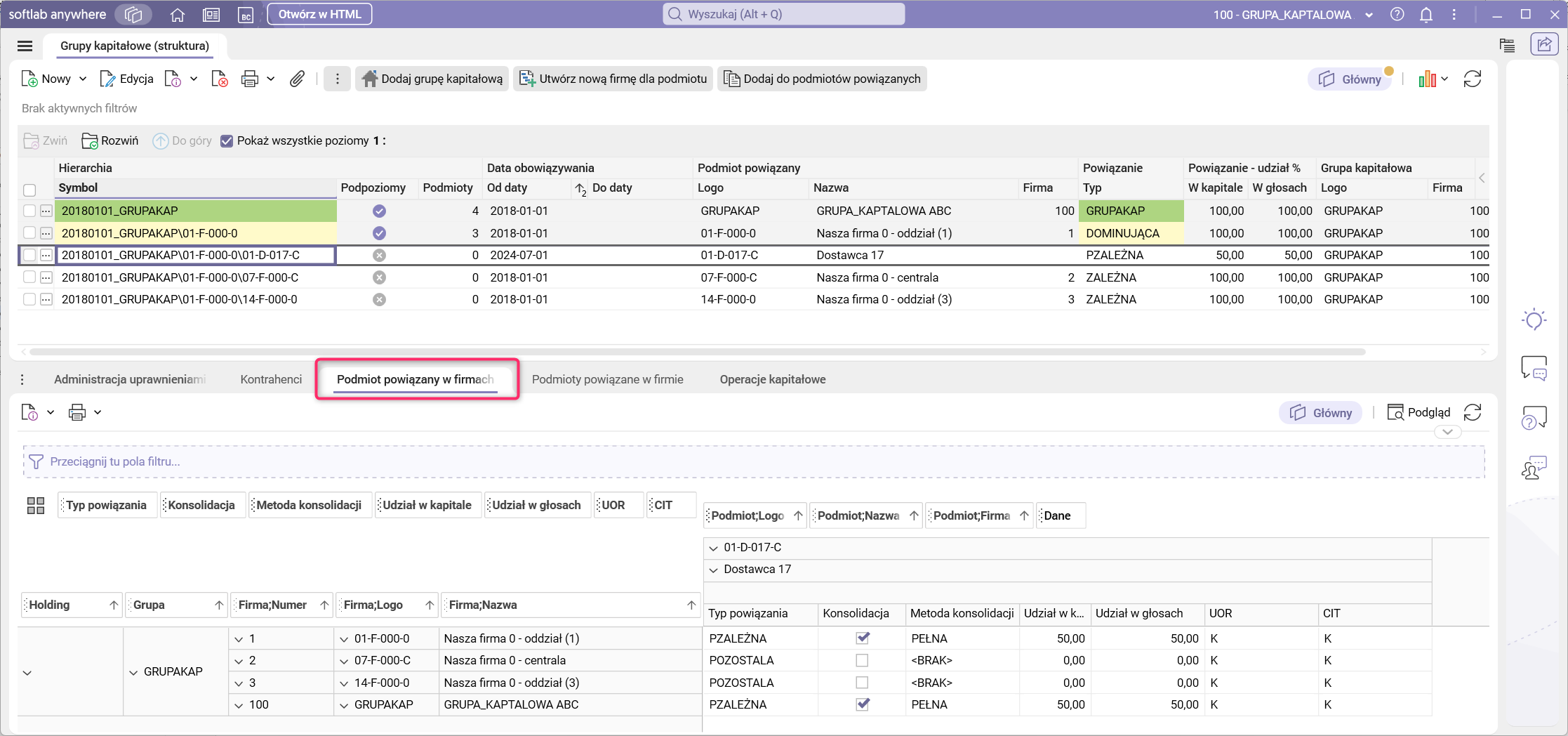Click the chart icon in top toolbar

(1427, 79)
